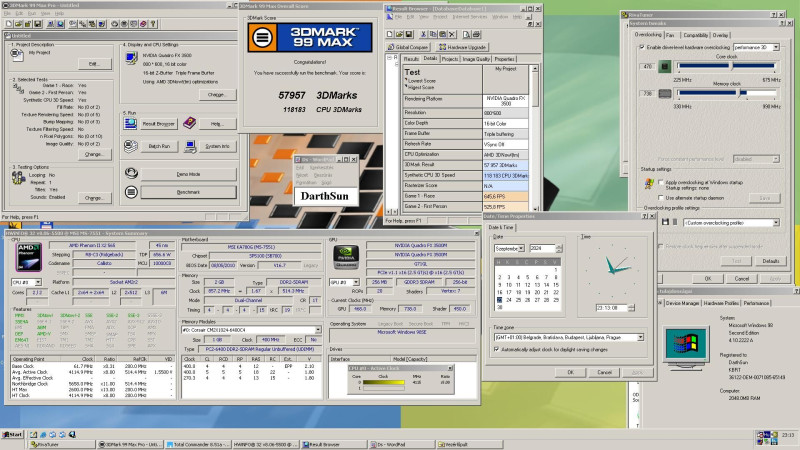
Task: Click the Start button on taskbar
Action: (12, 435)
